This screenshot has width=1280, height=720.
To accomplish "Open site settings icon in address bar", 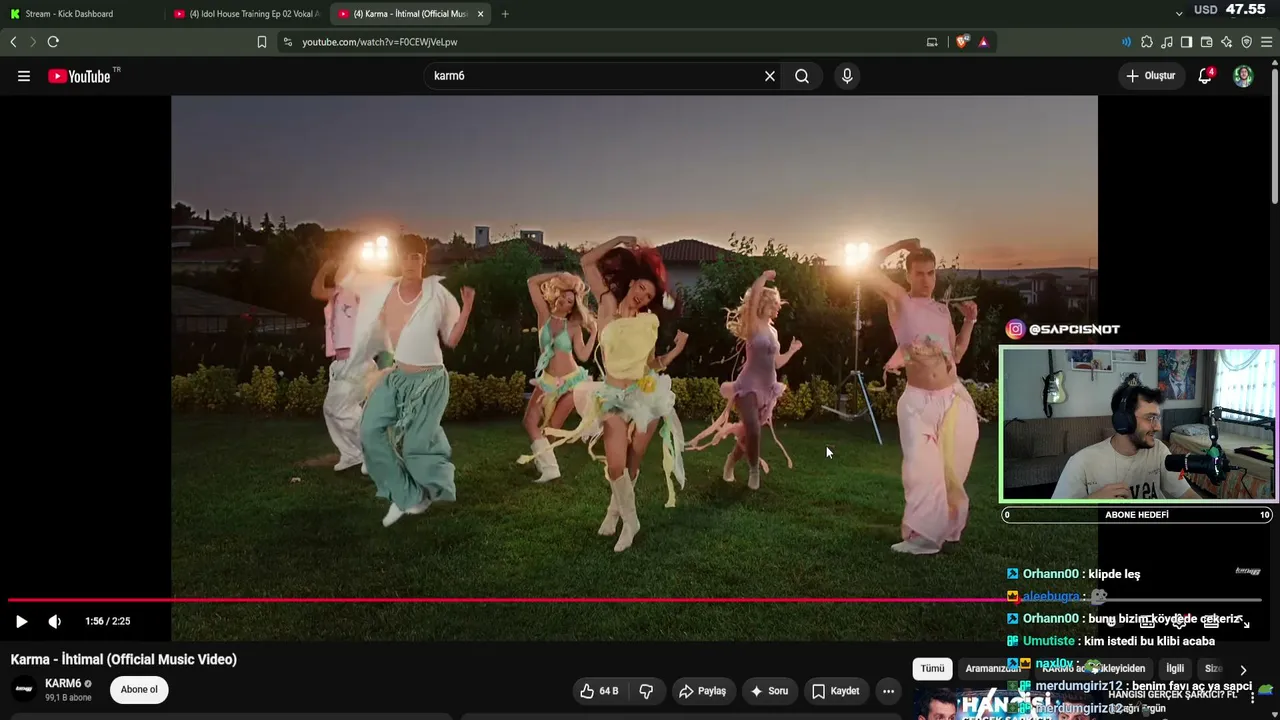I will [x=288, y=42].
